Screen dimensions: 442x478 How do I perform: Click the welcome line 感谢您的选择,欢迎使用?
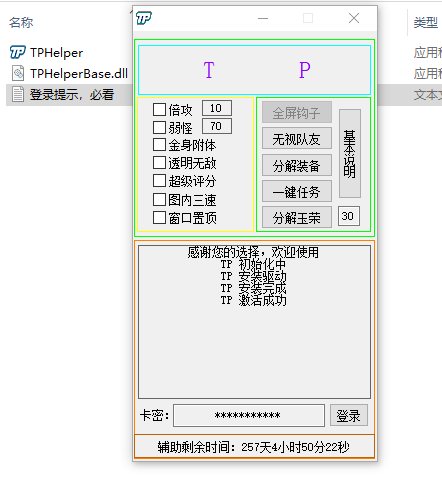(x=253, y=252)
